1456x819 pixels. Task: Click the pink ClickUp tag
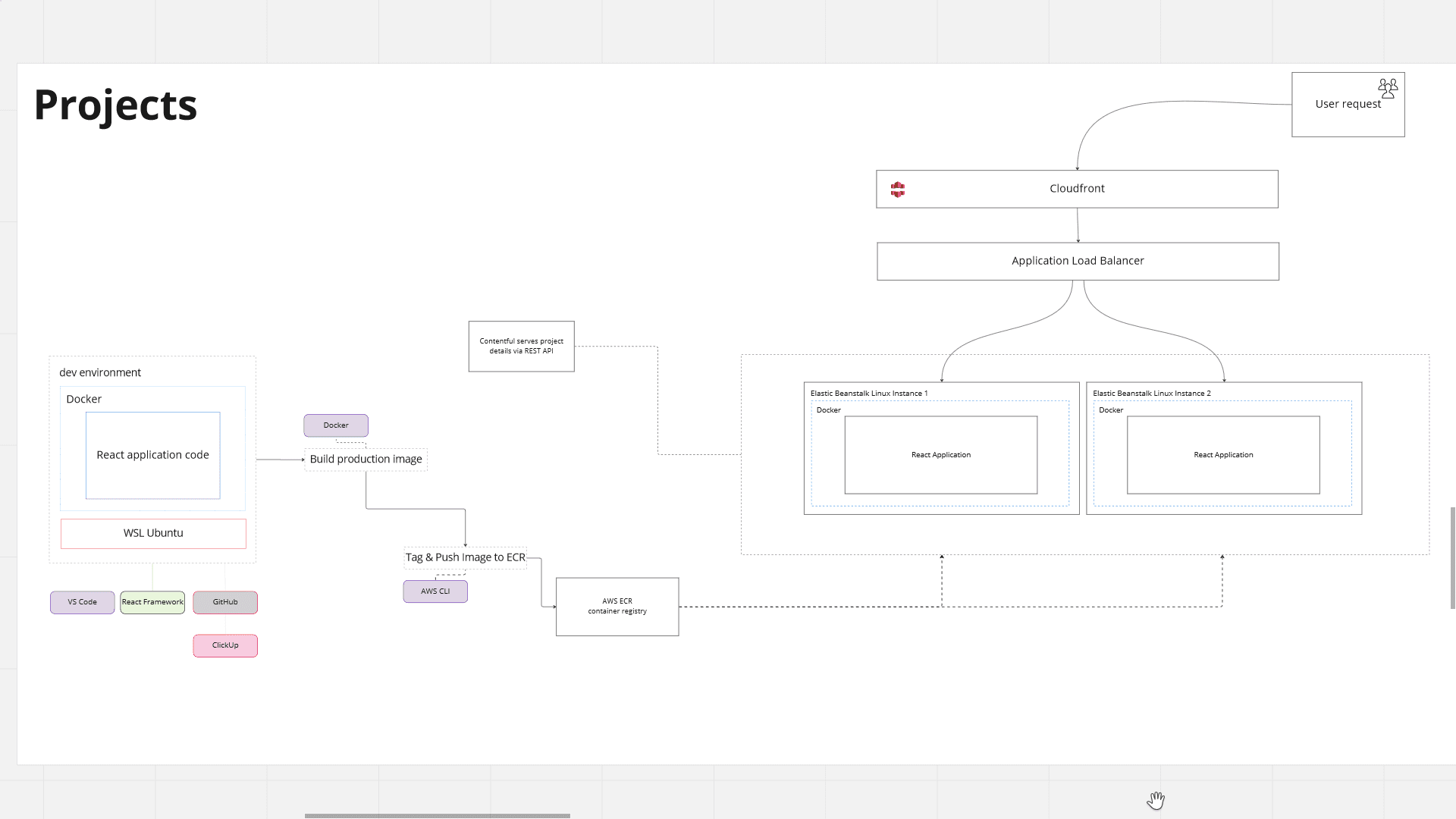225,645
